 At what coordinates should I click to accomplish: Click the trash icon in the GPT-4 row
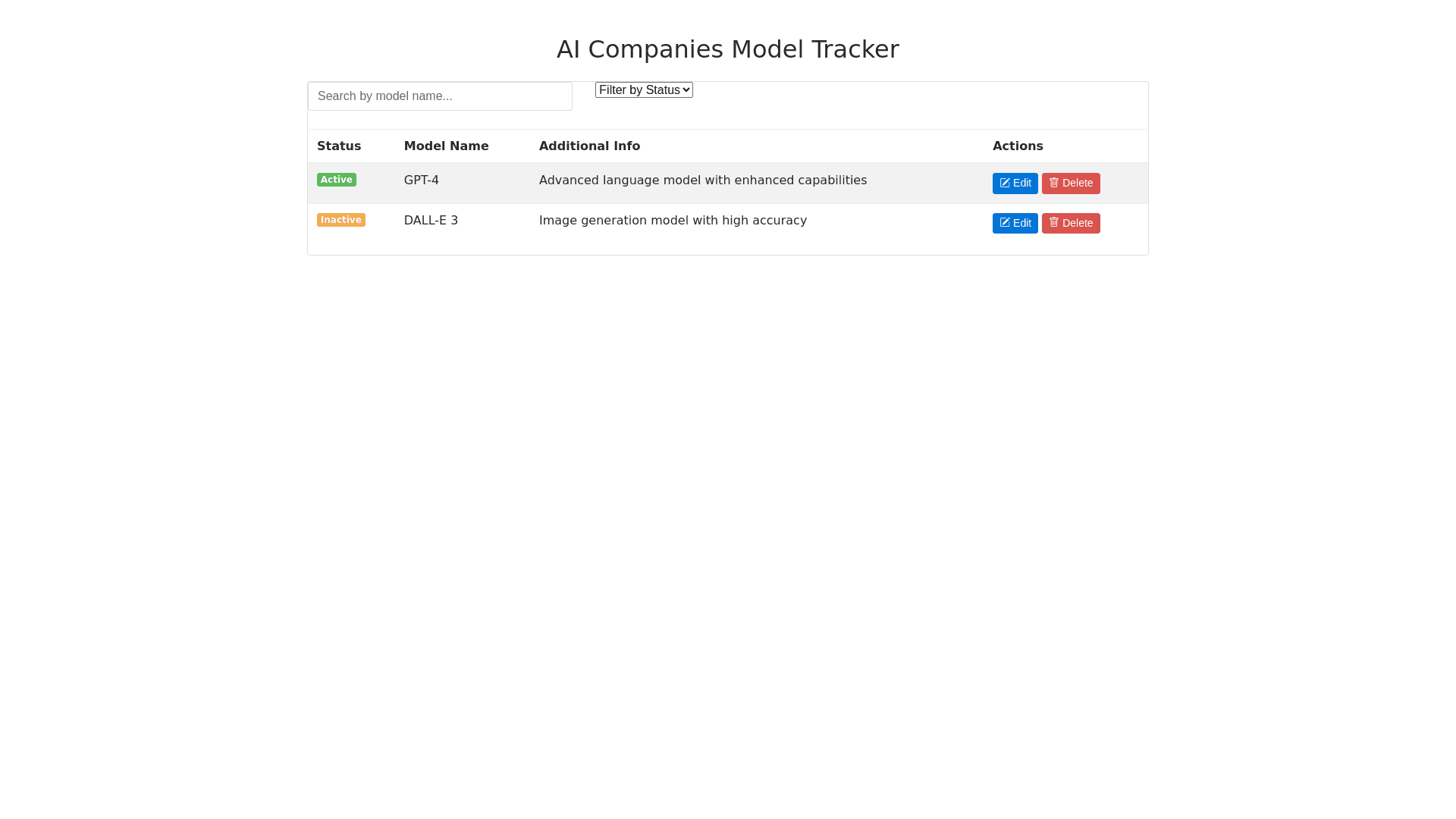coord(1054,183)
